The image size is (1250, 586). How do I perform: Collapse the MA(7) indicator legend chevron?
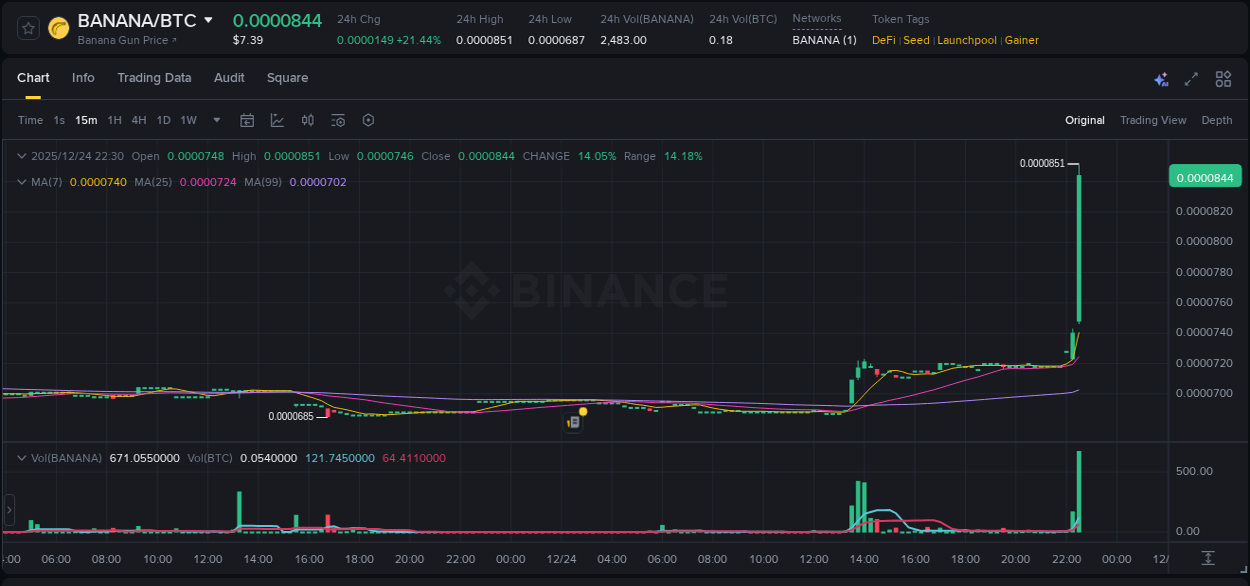(x=22, y=182)
